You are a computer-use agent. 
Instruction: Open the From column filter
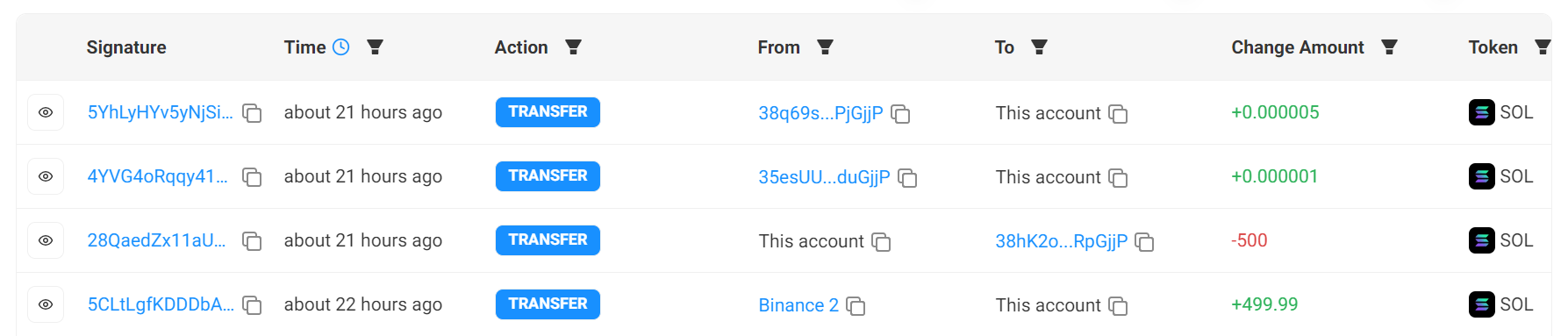coord(825,47)
